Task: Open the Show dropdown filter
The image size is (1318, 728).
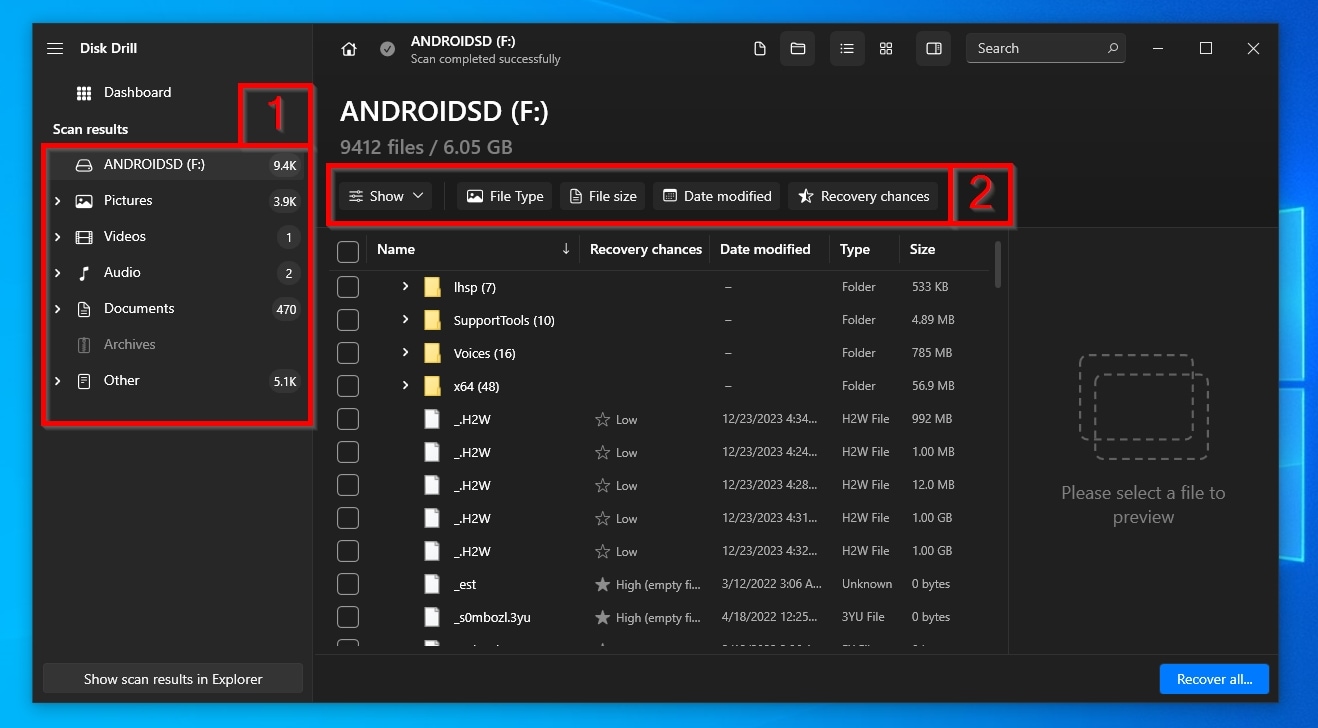Action: (386, 196)
